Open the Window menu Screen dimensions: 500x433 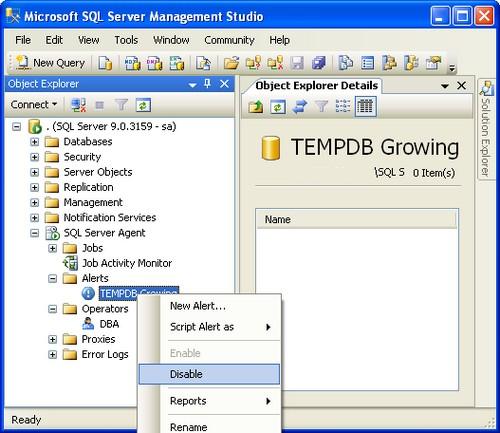tap(171, 40)
